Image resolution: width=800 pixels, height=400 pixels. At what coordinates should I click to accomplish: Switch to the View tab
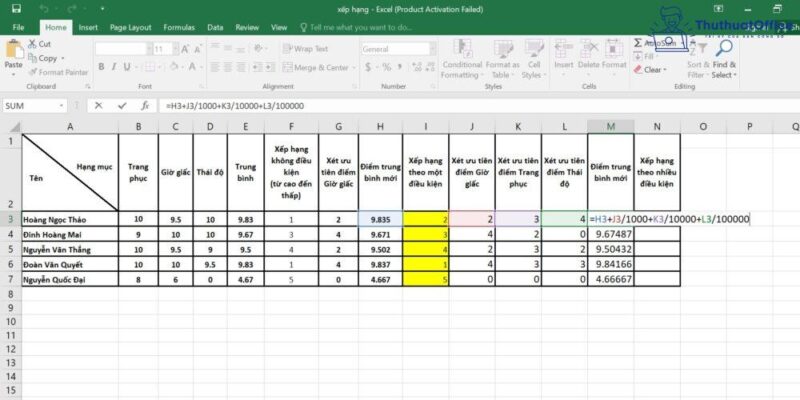(279, 28)
